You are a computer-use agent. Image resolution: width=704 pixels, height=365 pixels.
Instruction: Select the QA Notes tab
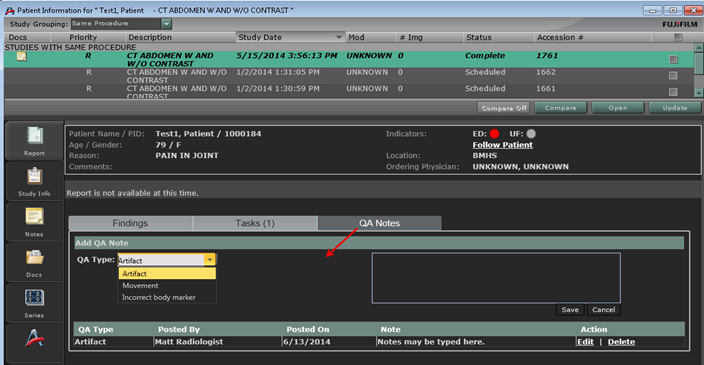point(379,223)
